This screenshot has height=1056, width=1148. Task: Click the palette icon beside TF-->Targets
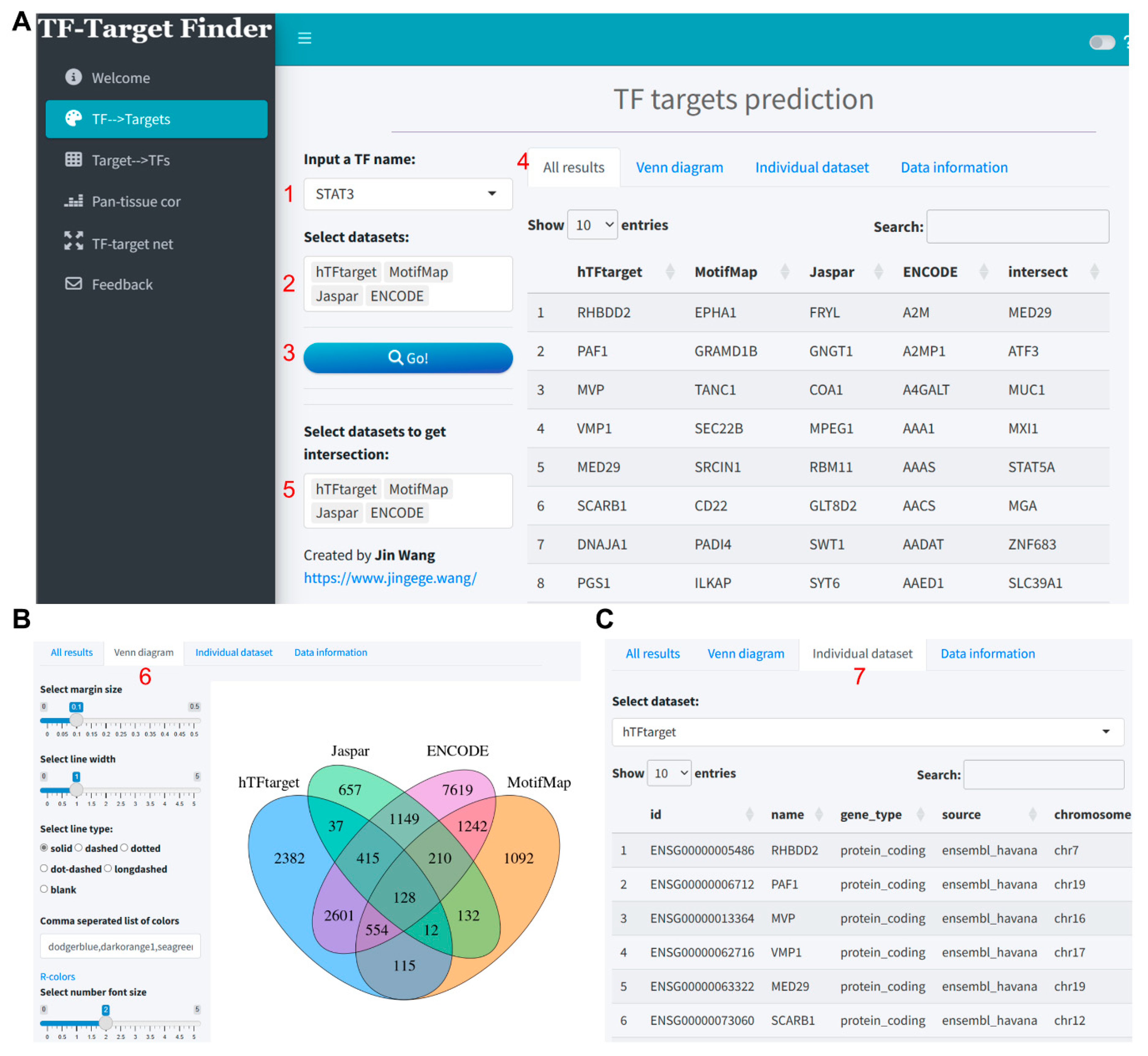[73, 118]
